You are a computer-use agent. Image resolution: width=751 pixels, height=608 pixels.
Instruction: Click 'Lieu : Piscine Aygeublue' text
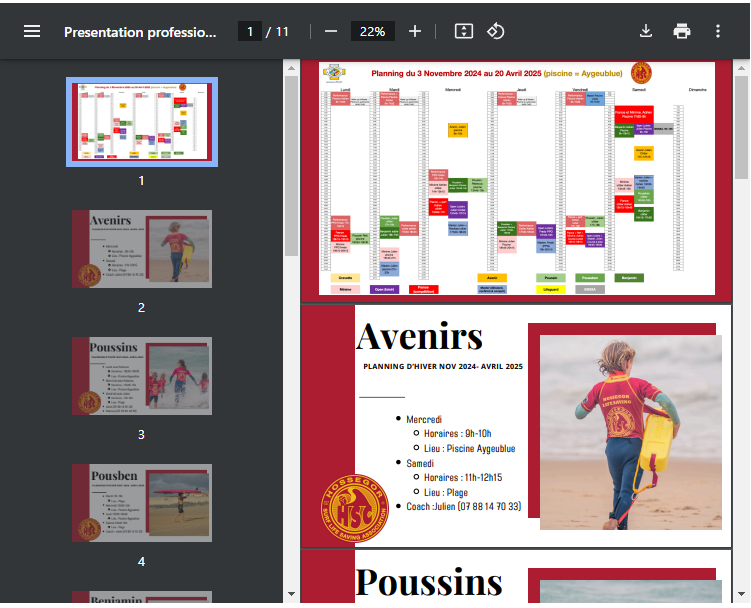tap(469, 449)
